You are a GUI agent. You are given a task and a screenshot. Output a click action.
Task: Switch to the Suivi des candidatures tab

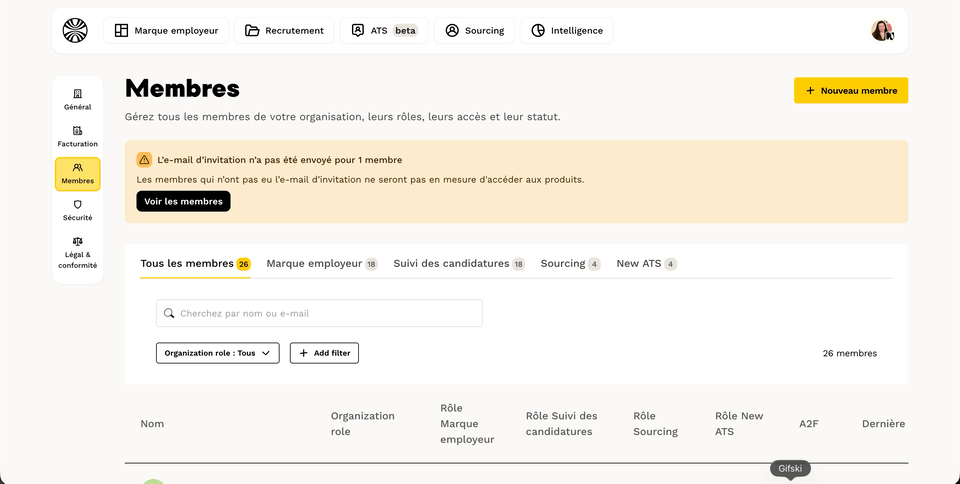(x=459, y=264)
